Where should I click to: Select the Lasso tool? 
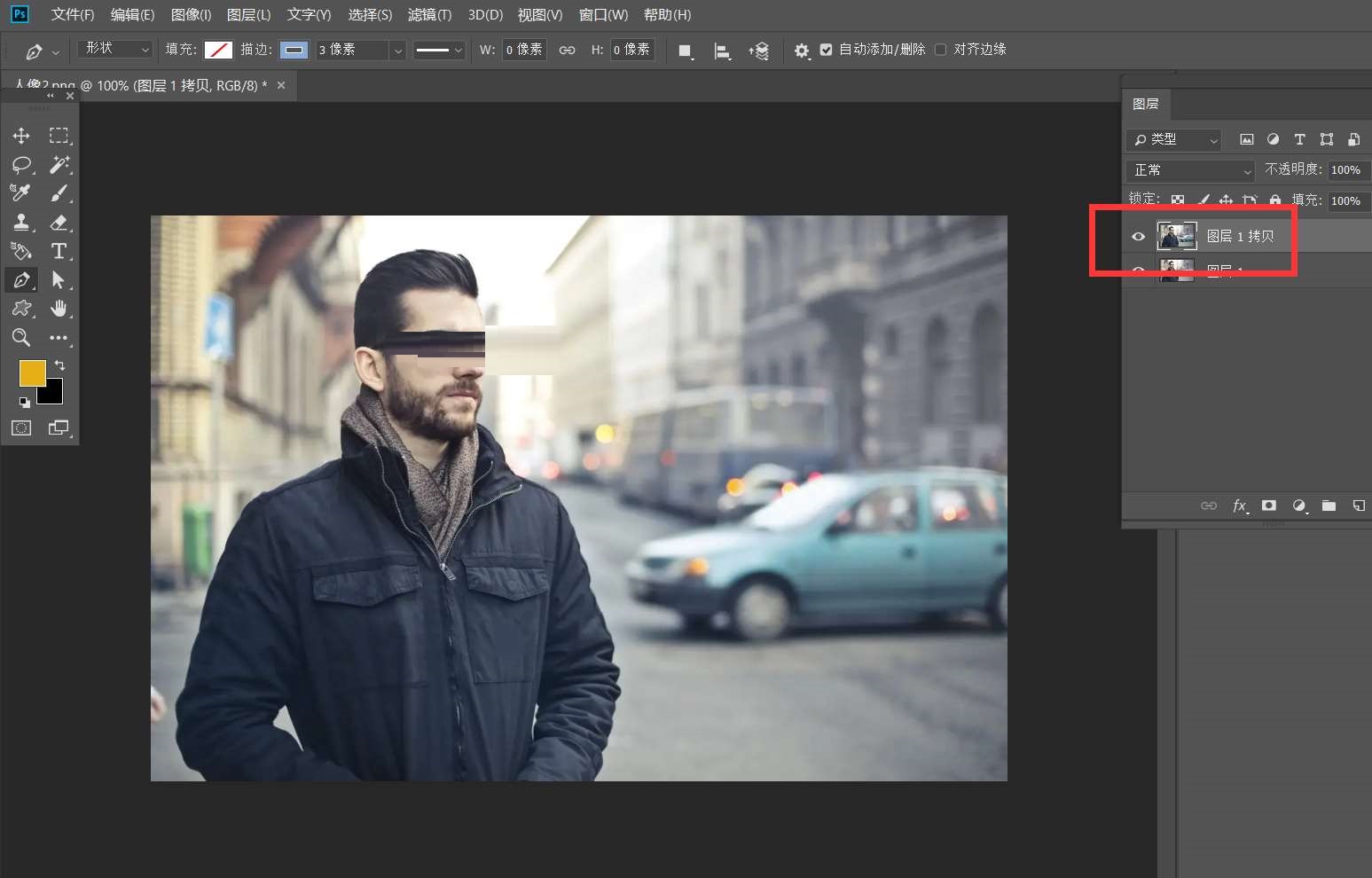tap(21, 165)
